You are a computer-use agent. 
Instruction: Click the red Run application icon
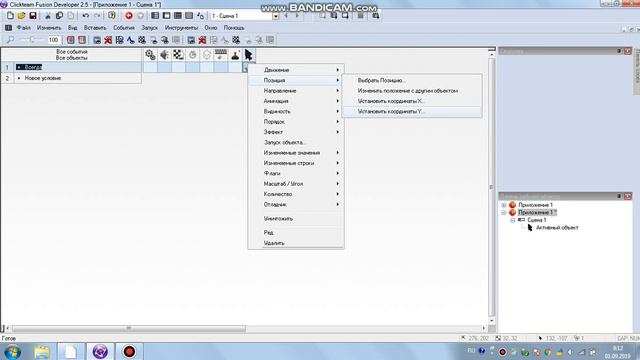(129, 16)
